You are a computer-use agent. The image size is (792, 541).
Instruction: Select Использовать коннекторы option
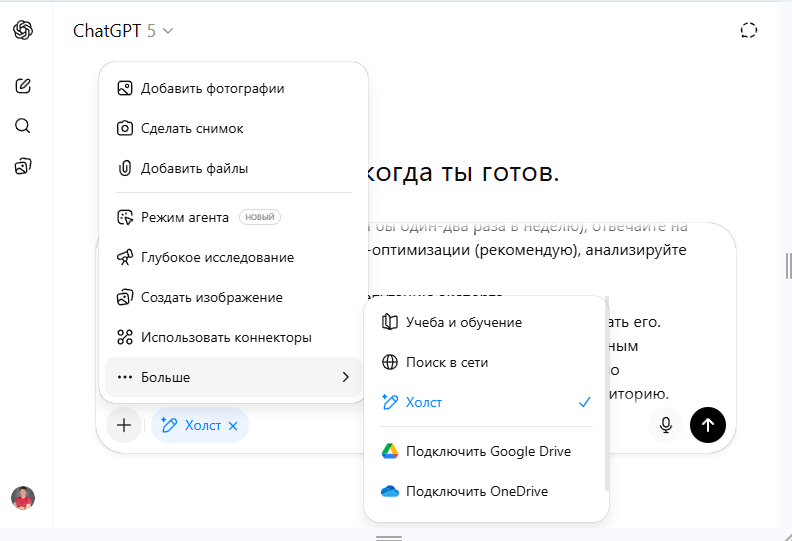[233, 337]
